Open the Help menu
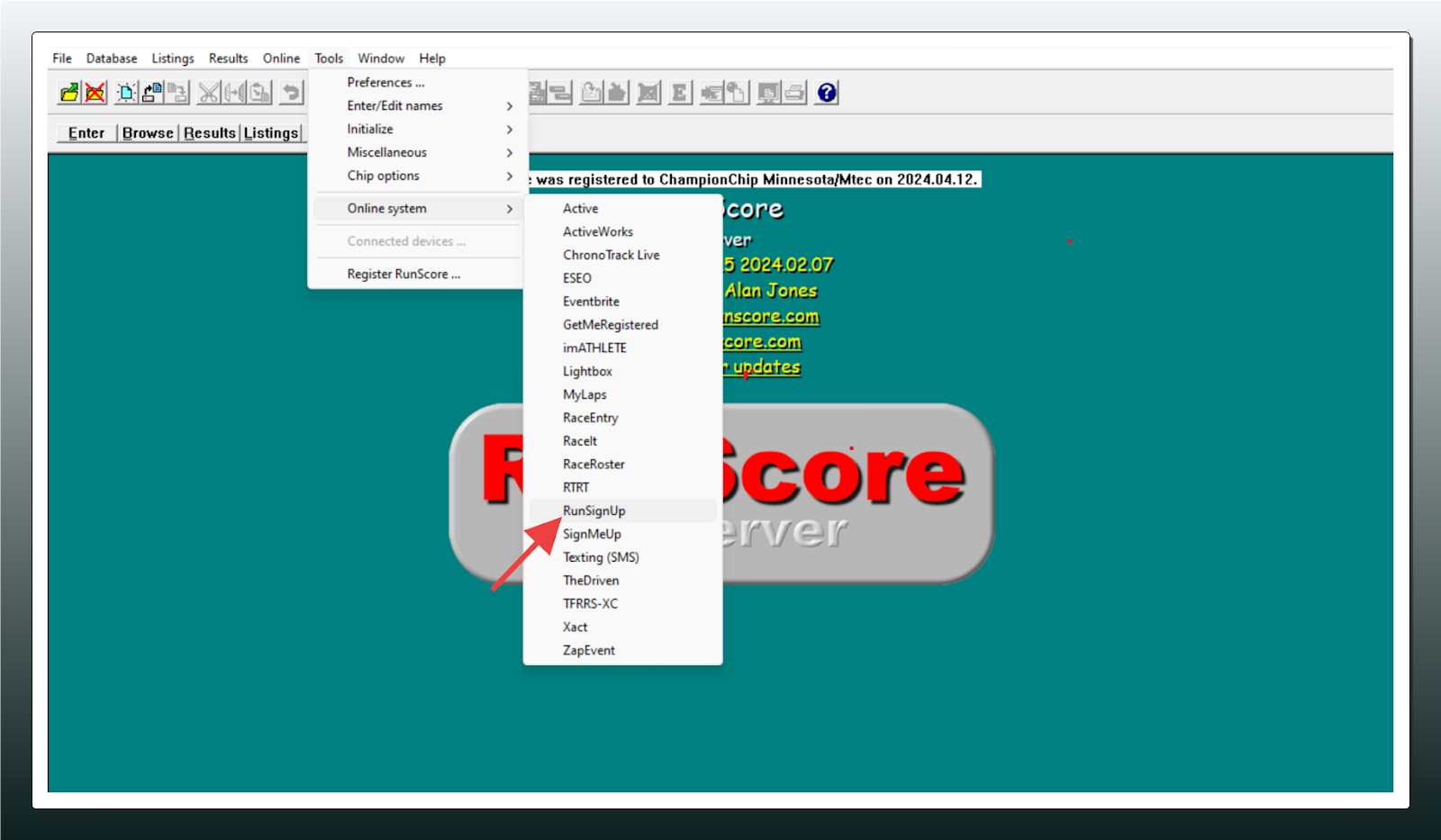The height and width of the screenshot is (840, 1441). [432, 59]
